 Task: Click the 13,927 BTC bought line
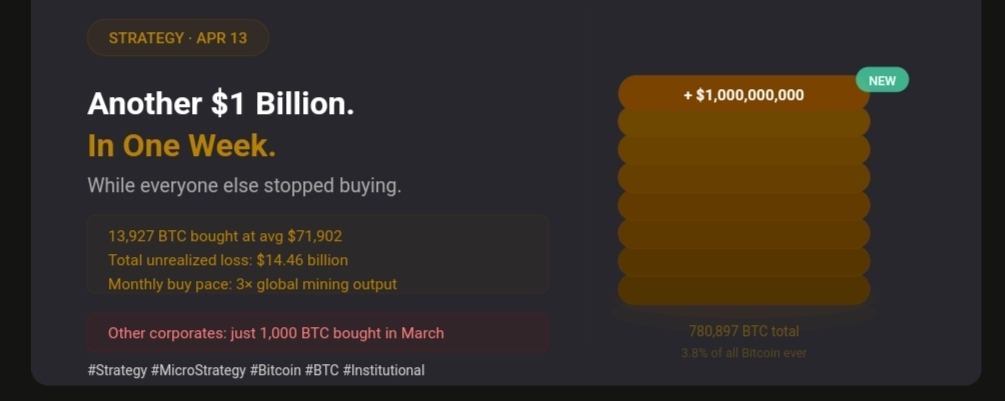(224, 236)
